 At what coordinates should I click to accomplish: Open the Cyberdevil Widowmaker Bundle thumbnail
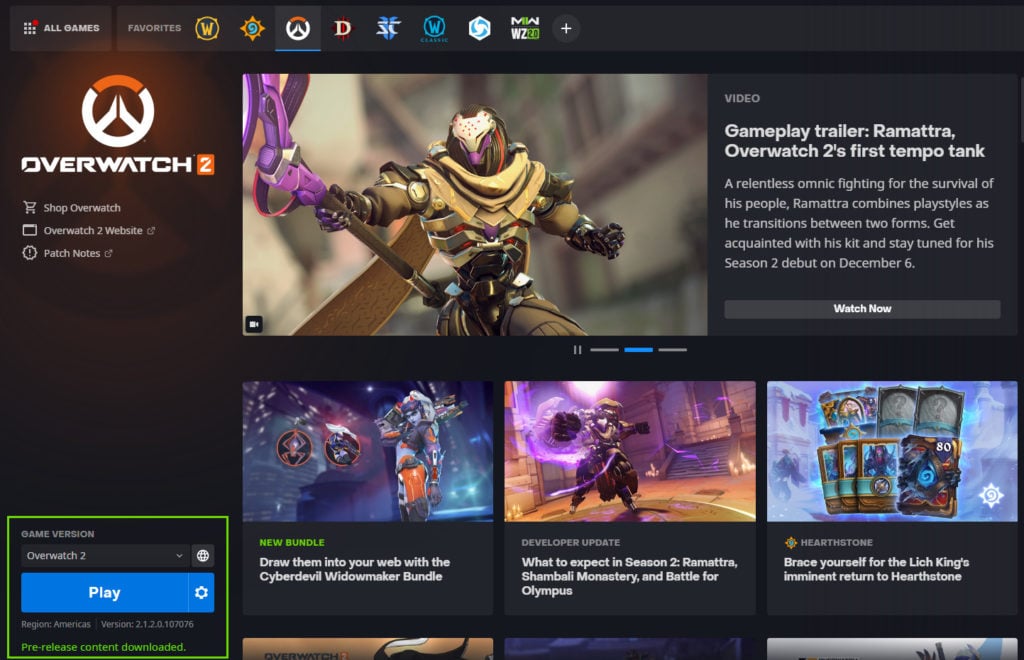367,451
